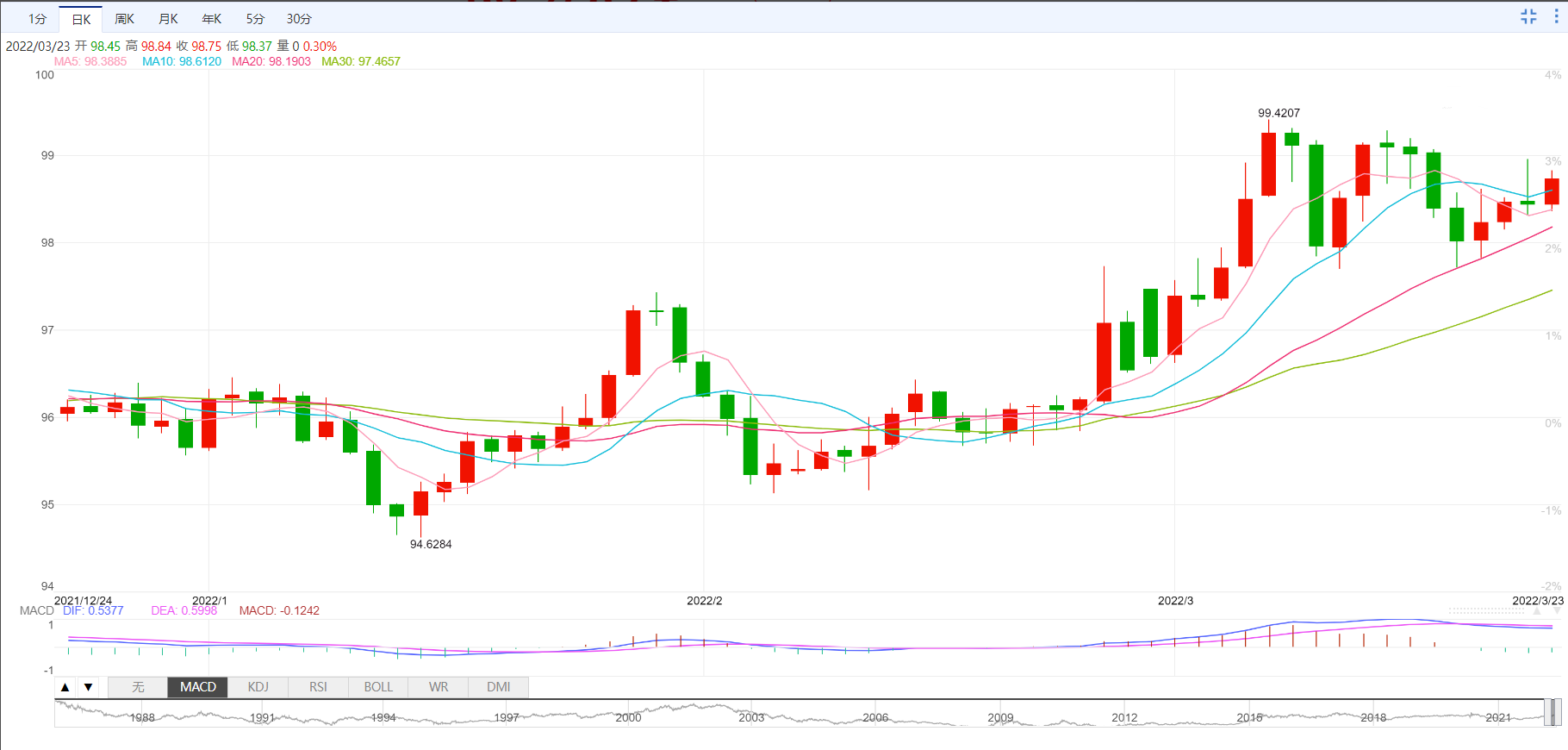Click the 99.4207 high price label
The height and width of the screenshot is (750, 1568).
pos(1279,113)
